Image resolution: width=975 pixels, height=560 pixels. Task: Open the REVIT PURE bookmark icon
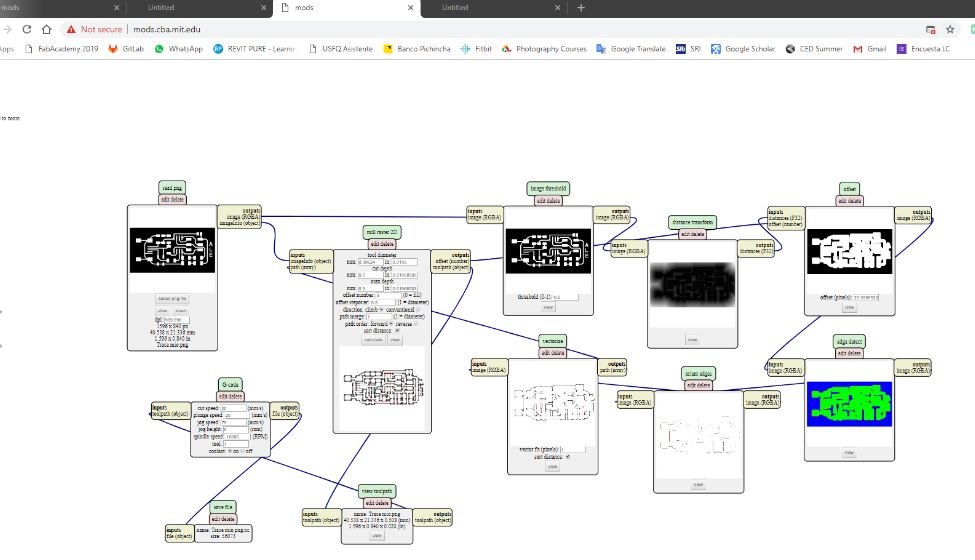[218, 48]
